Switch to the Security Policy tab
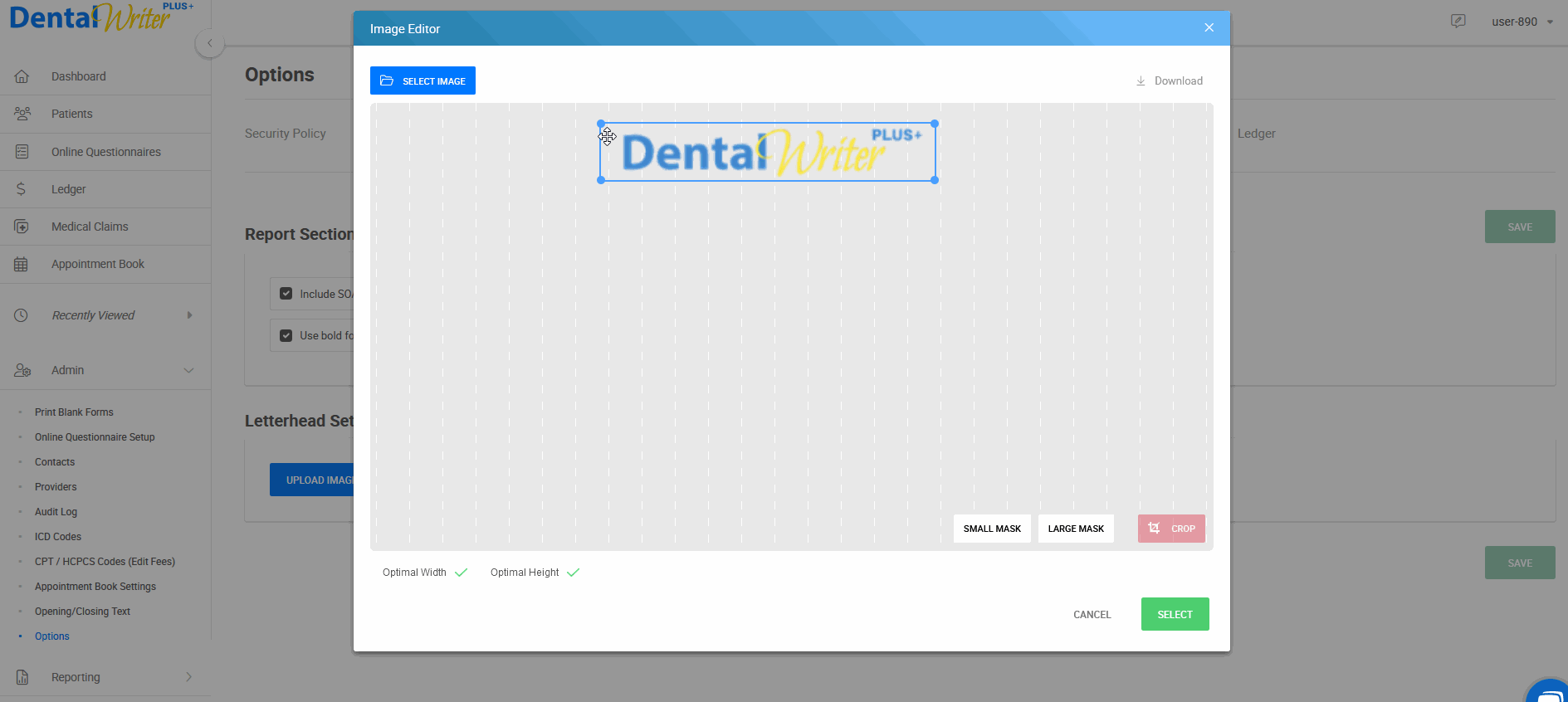The width and height of the screenshot is (1568, 702). point(285,134)
